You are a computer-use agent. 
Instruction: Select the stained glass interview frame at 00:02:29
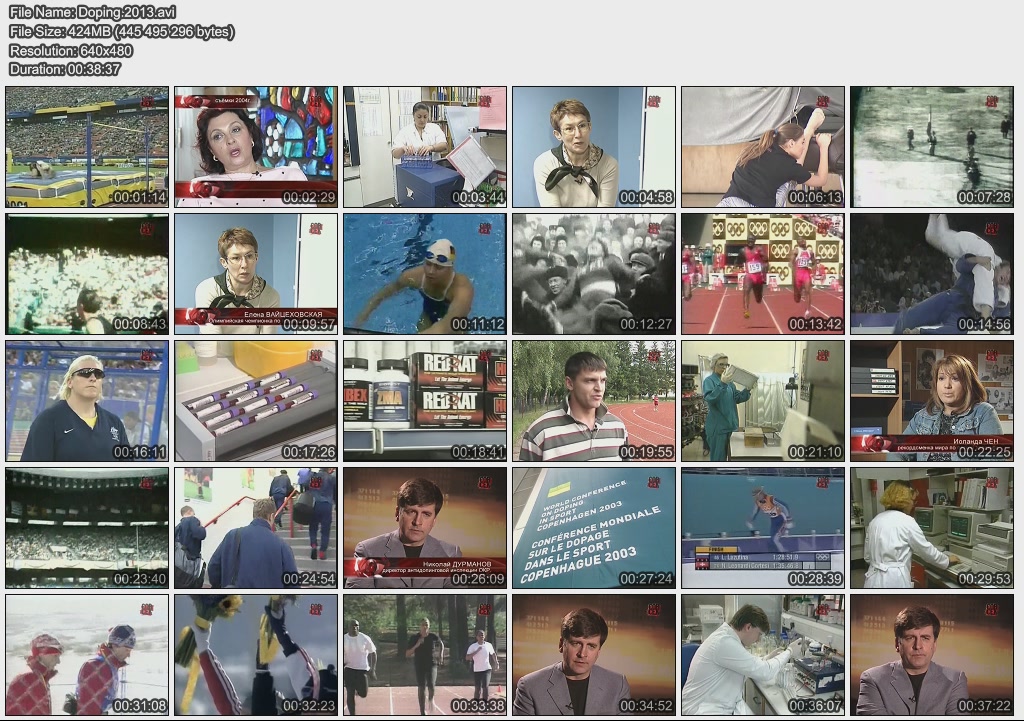point(256,146)
